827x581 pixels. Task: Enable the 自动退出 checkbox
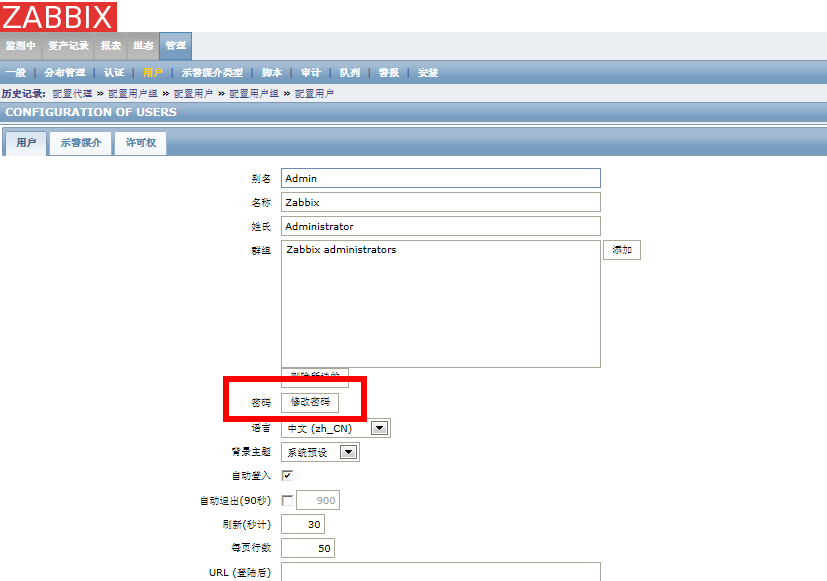pyautogui.click(x=287, y=500)
